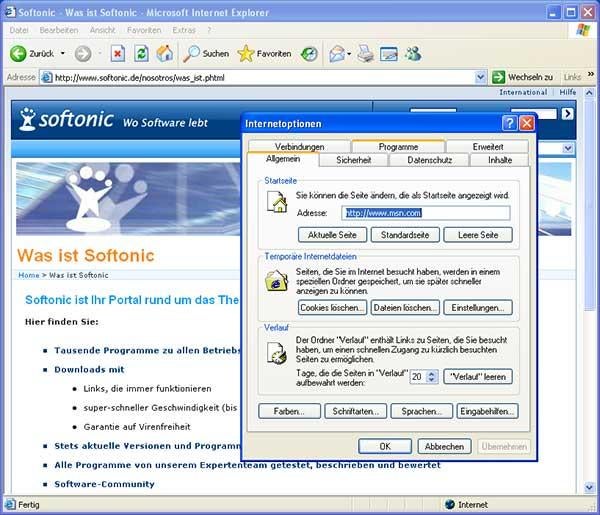Click the Internet zone globe in status bar
This screenshot has height=515, width=600.
450,504
